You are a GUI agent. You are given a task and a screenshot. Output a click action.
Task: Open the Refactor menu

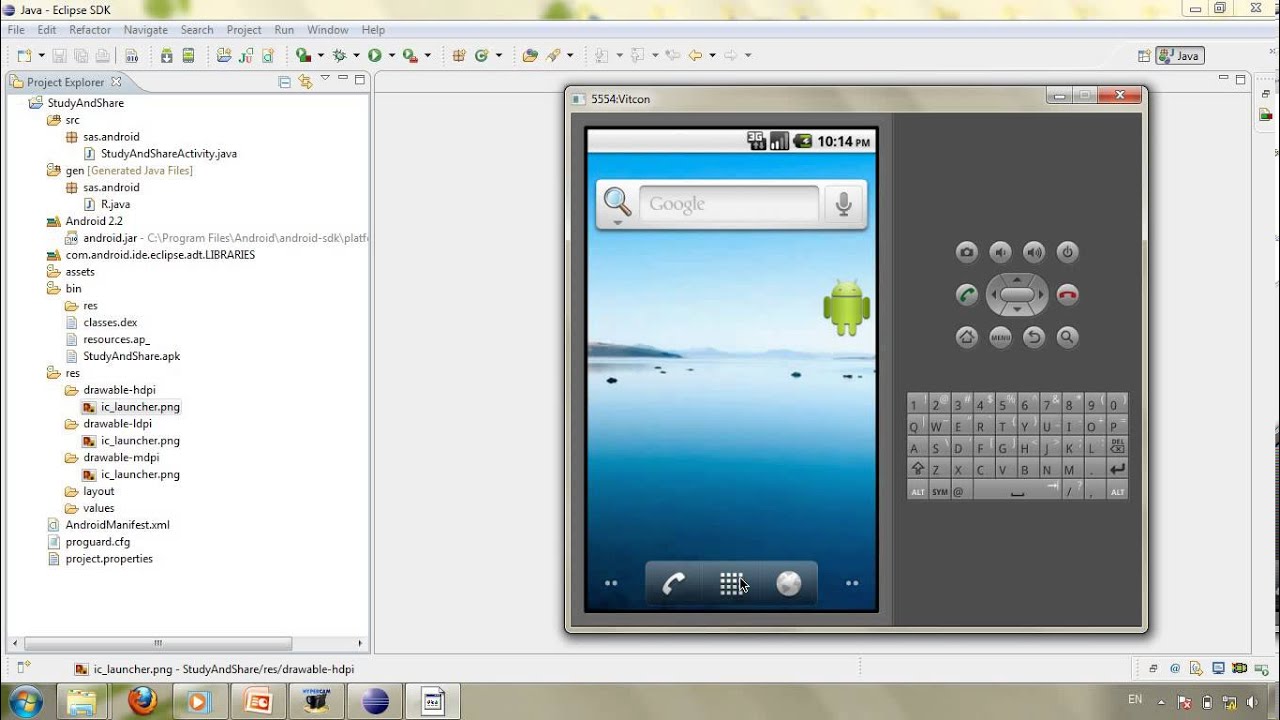click(x=90, y=30)
